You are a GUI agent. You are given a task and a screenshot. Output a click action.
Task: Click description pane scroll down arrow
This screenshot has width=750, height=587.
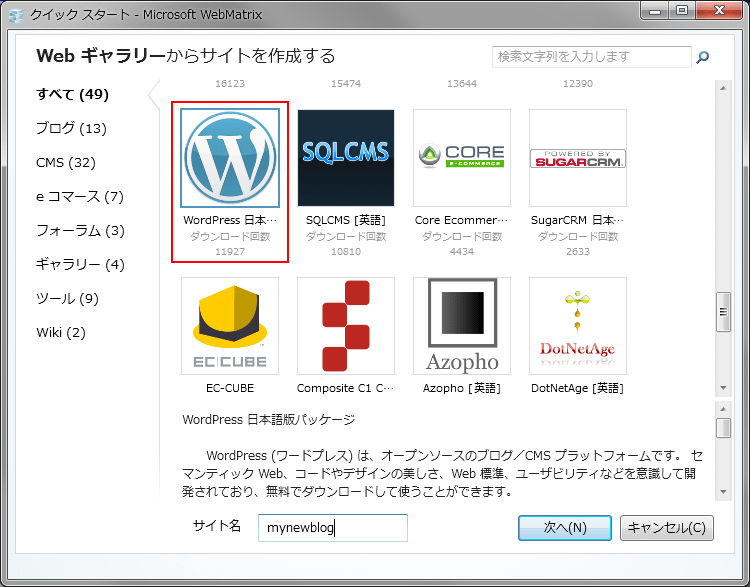(723, 492)
